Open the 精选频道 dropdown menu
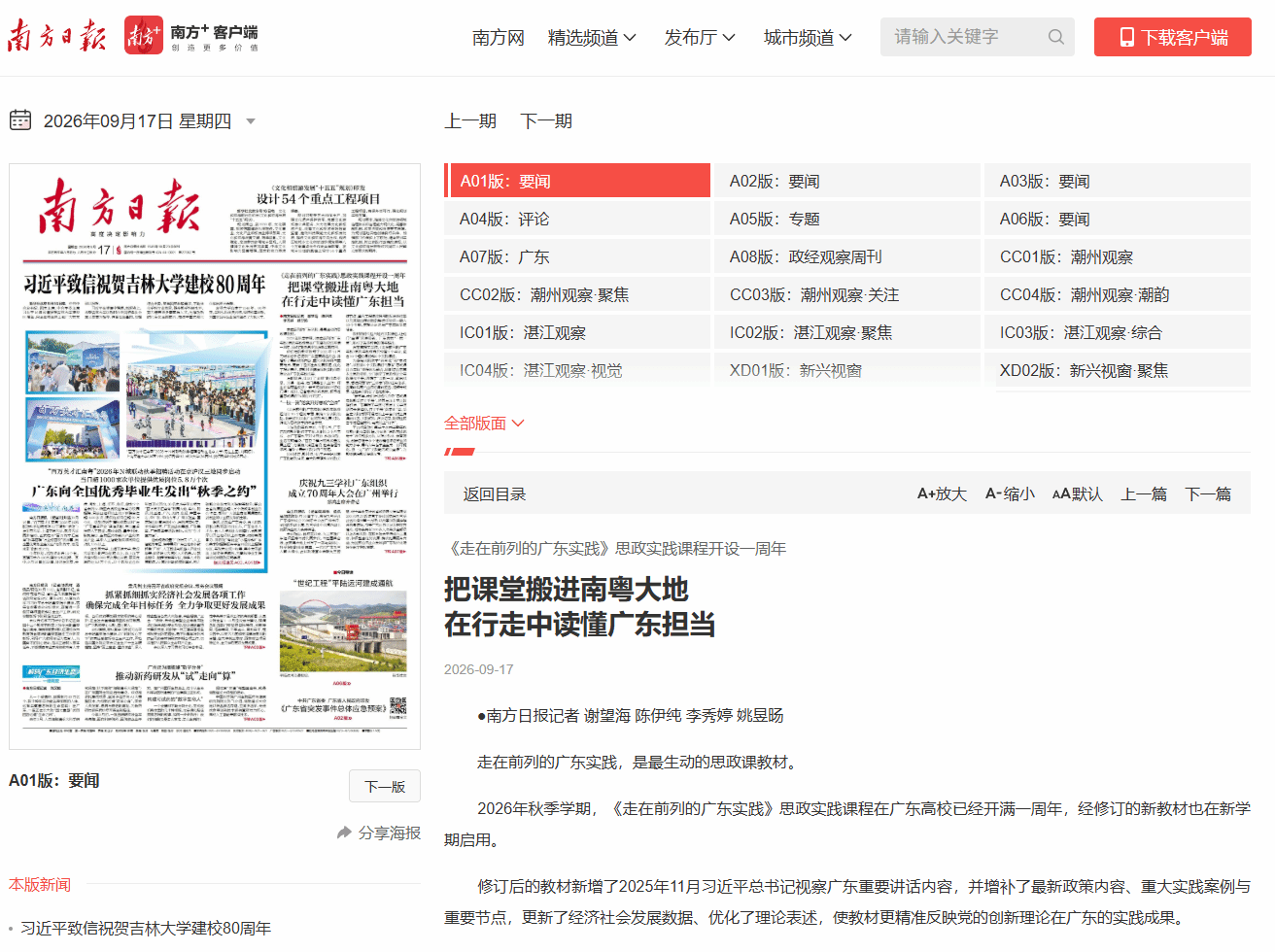The height and width of the screenshot is (952, 1275). [592, 37]
